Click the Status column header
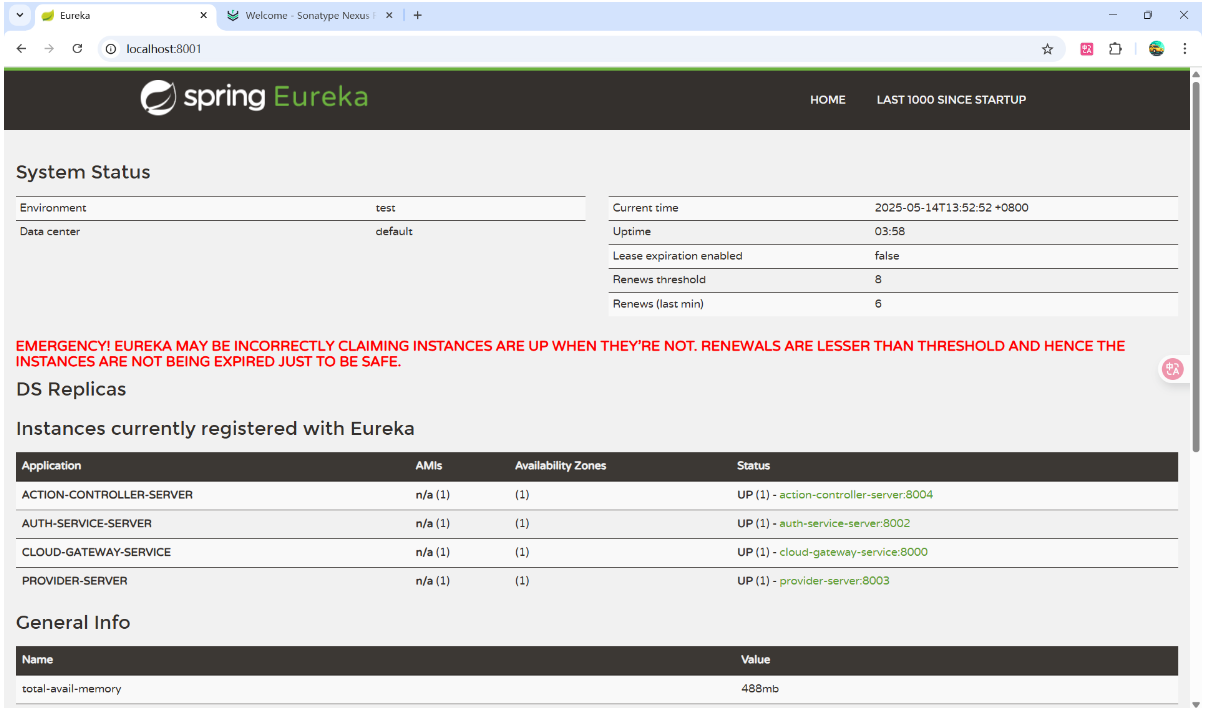The image size is (1206, 714). pyautogui.click(x=754, y=466)
